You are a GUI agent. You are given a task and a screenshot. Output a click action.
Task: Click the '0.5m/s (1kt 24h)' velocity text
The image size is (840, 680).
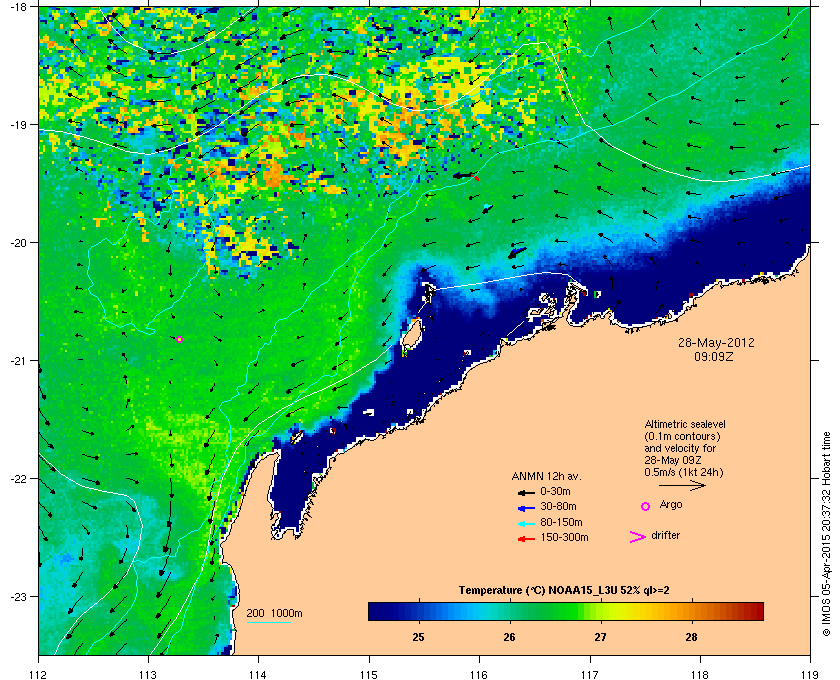tap(684, 473)
